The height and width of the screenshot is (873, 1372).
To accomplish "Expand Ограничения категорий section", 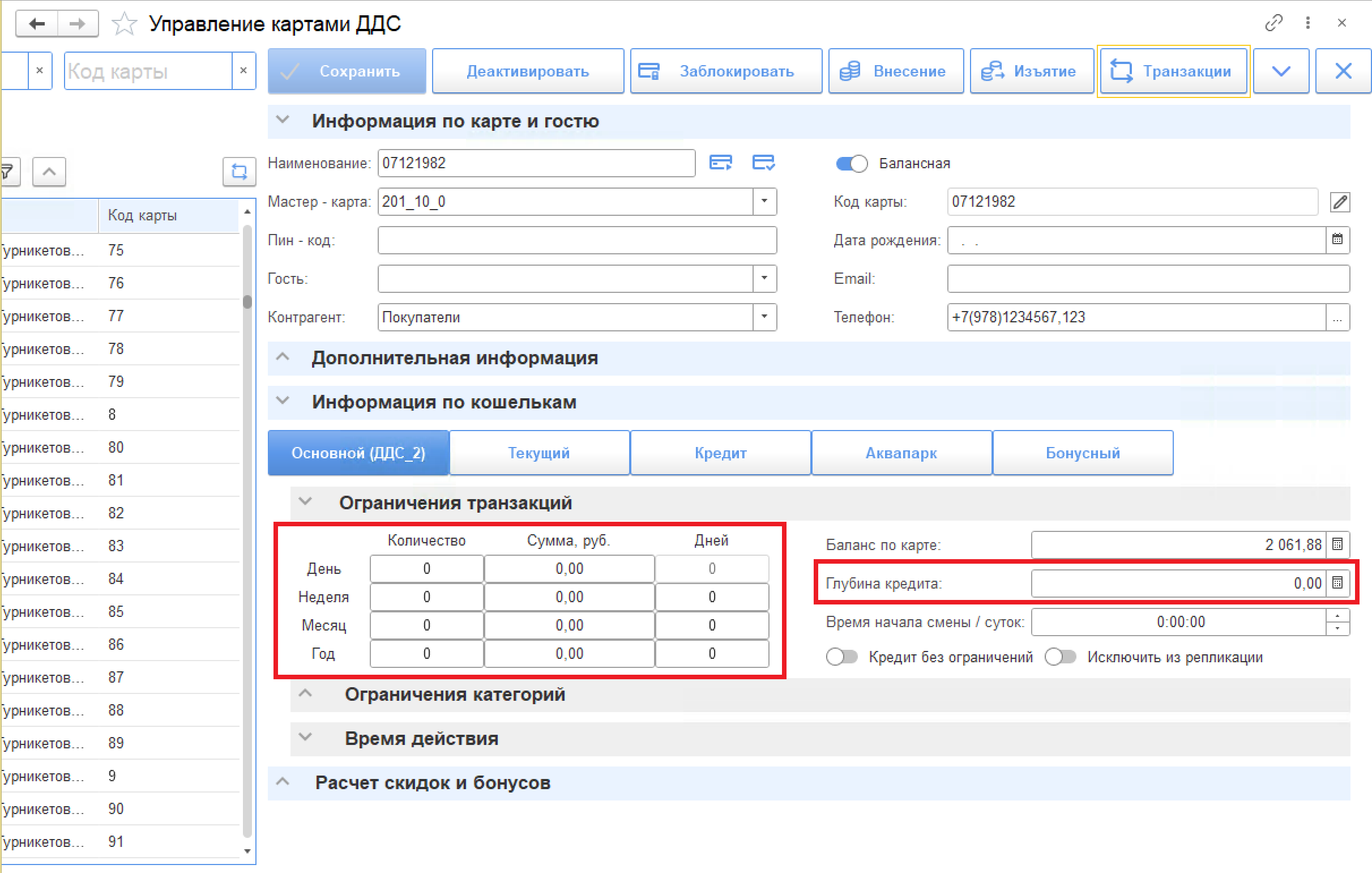I will (305, 693).
